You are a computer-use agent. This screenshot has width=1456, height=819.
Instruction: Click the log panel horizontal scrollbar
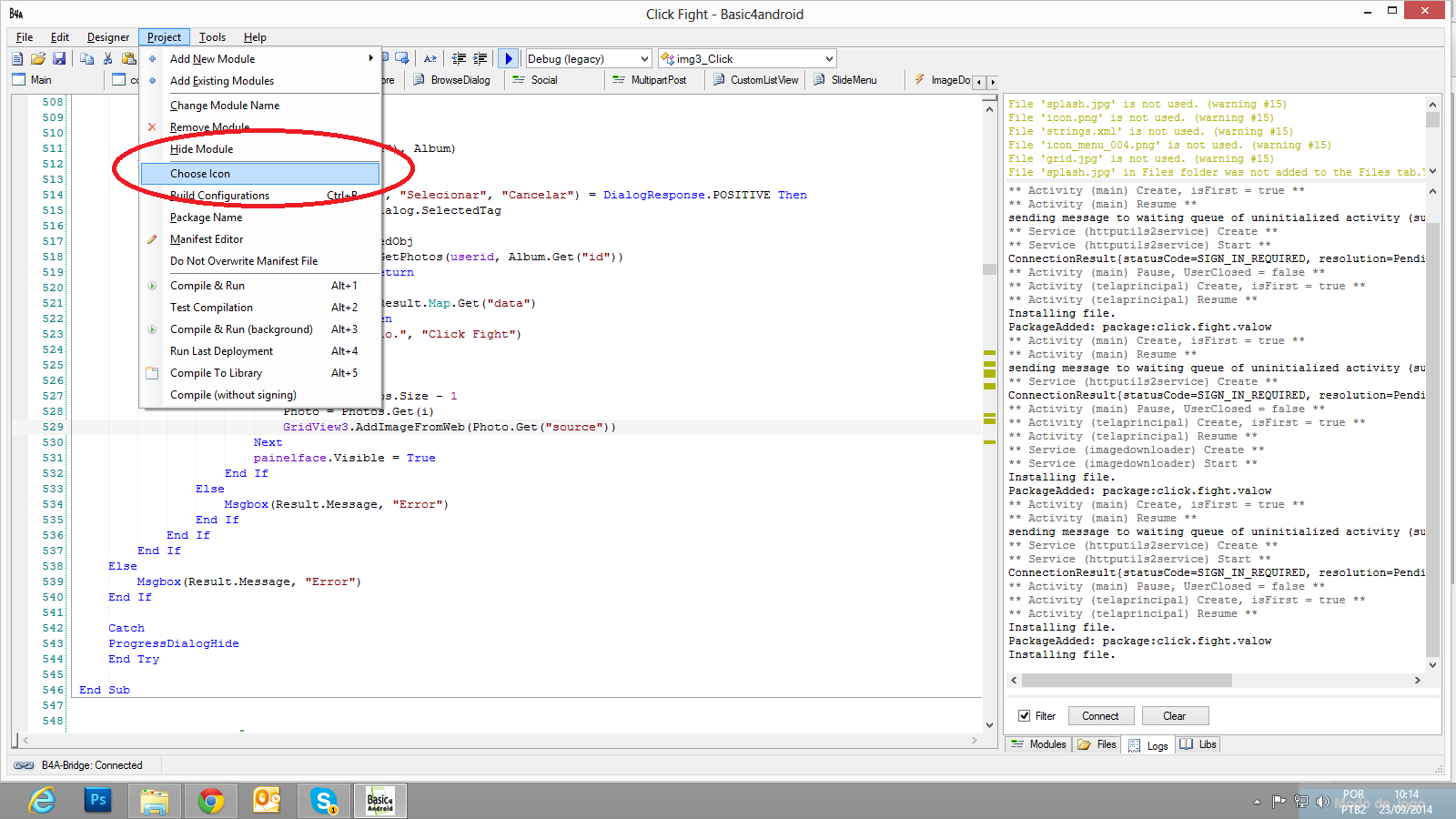click(x=1126, y=681)
